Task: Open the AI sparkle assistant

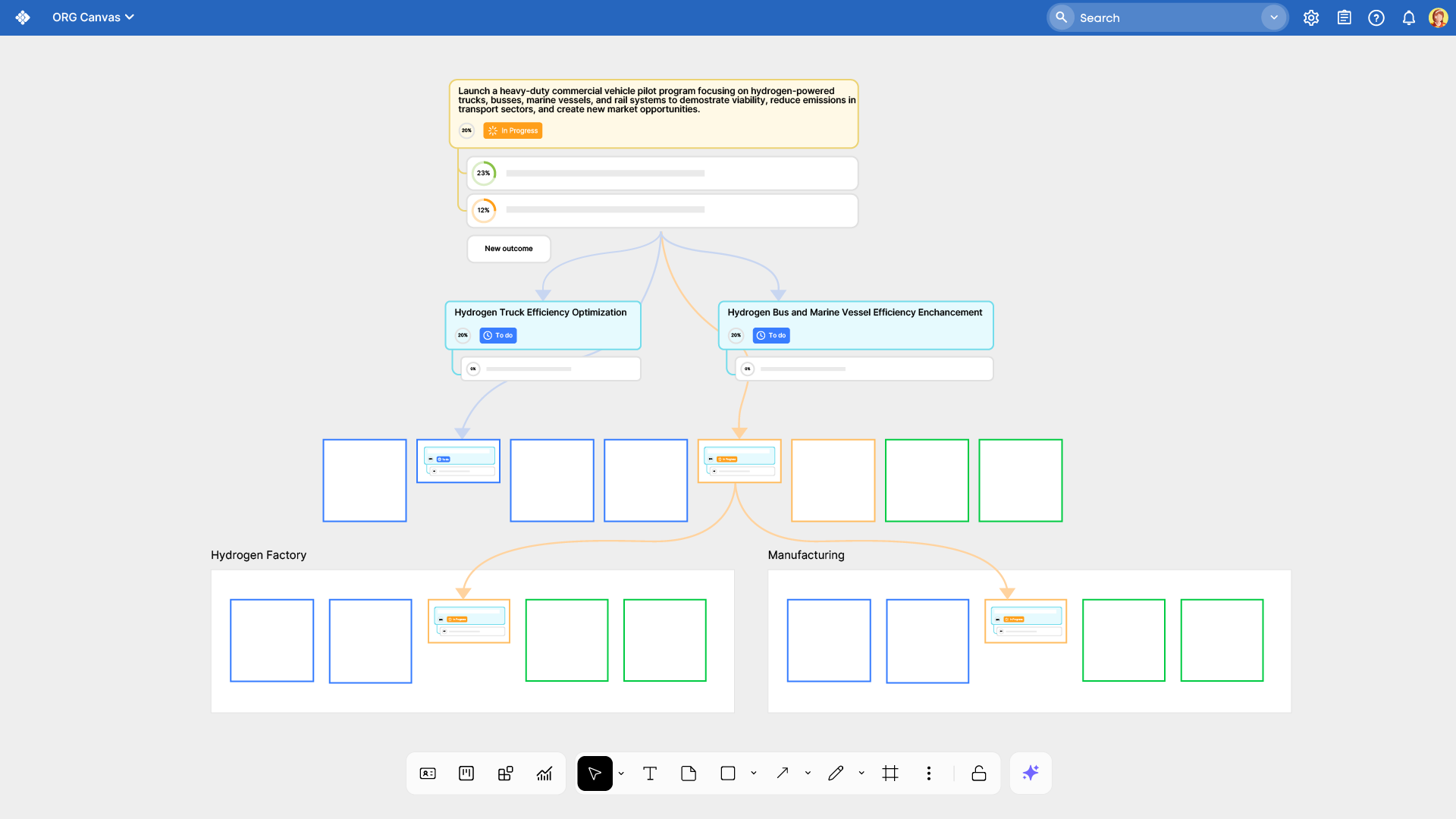Action: [x=1031, y=773]
